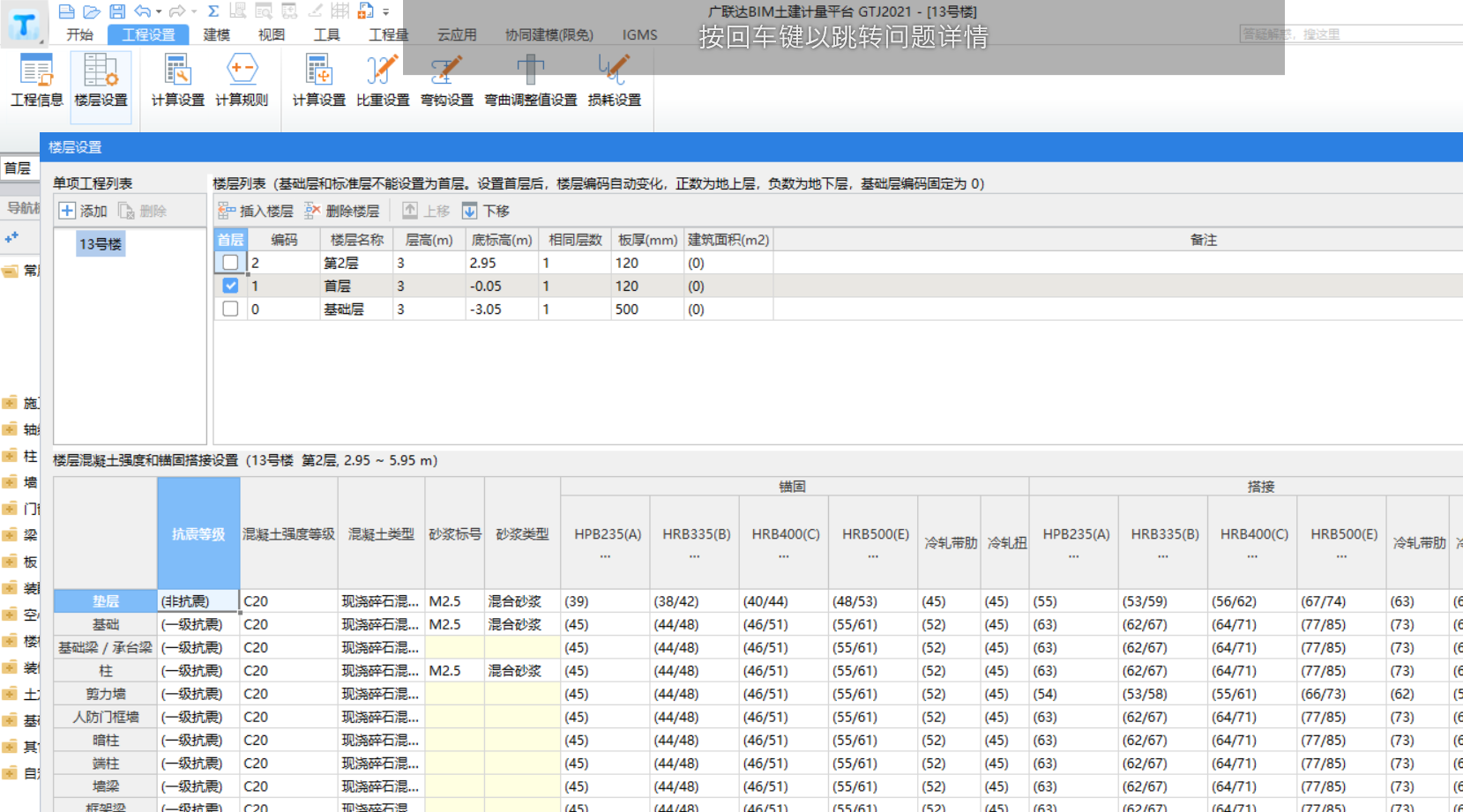Open 计算设置 beside 比重设置
1463x812 pixels.
[x=319, y=81]
